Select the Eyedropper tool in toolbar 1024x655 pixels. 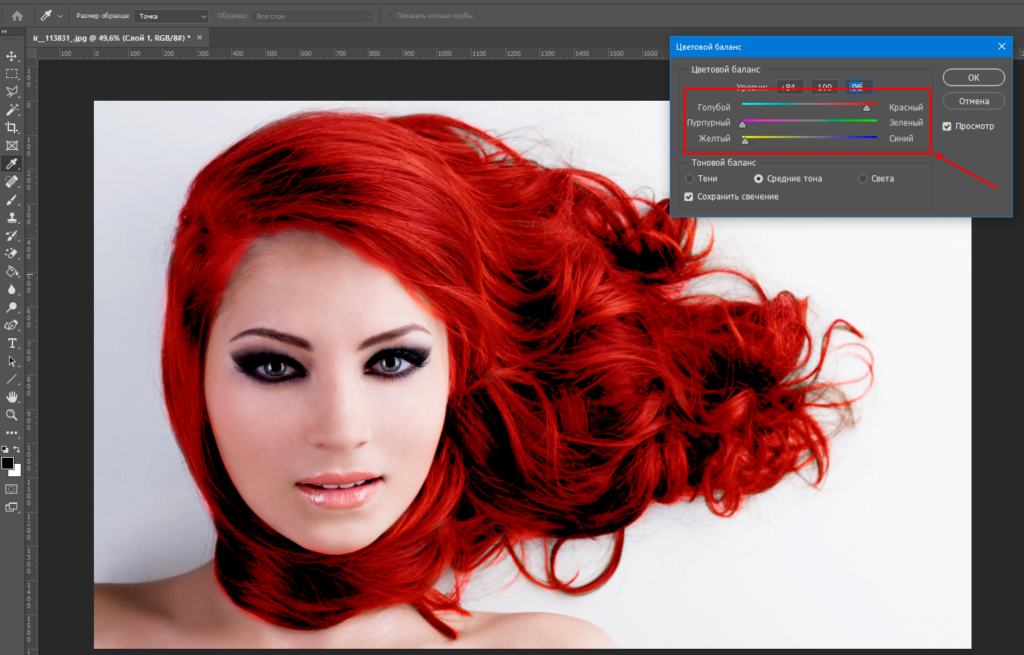12,163
